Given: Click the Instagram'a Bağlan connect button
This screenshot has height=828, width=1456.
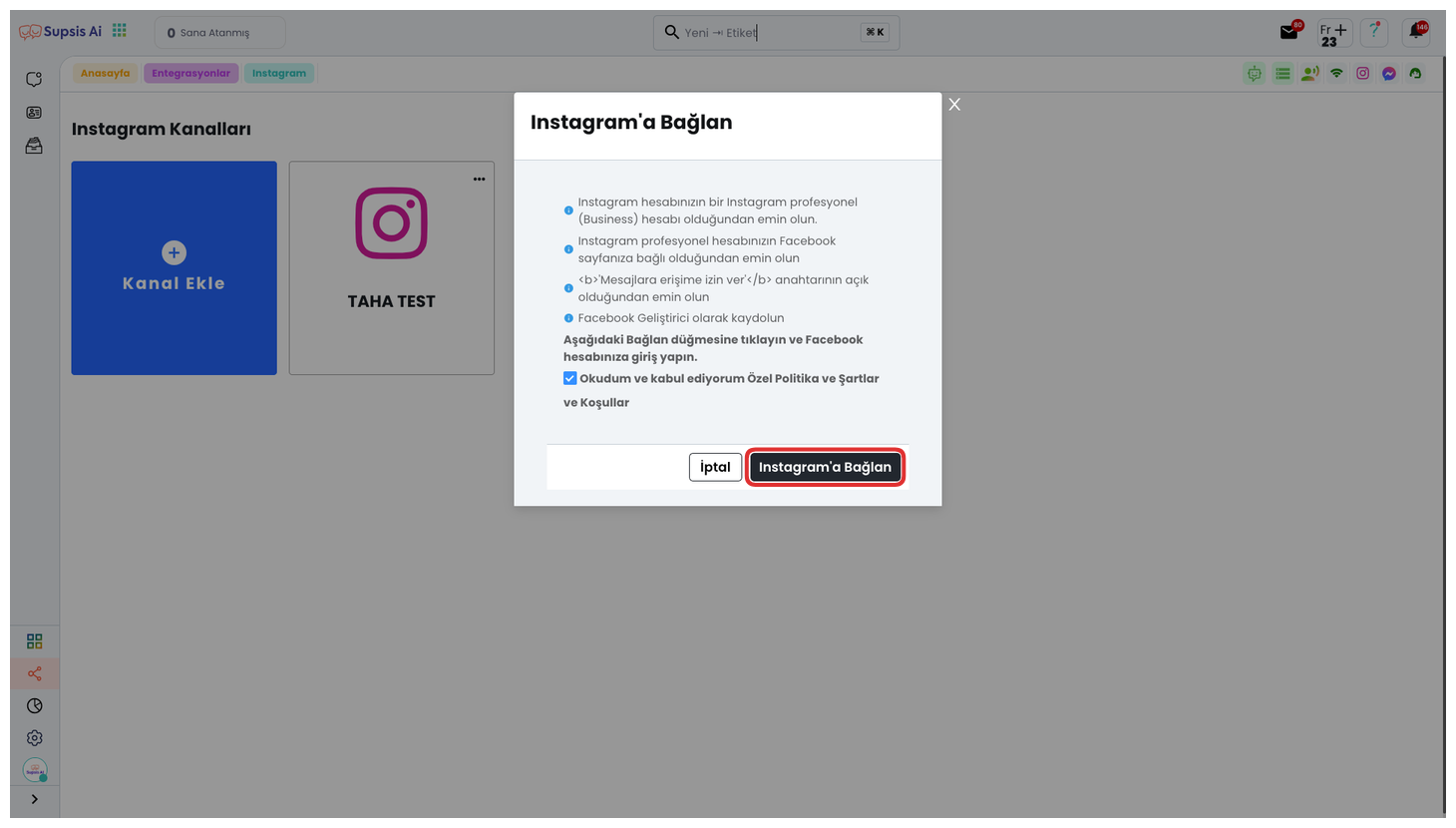Looking at the screenshot, I should click(825, 467).
